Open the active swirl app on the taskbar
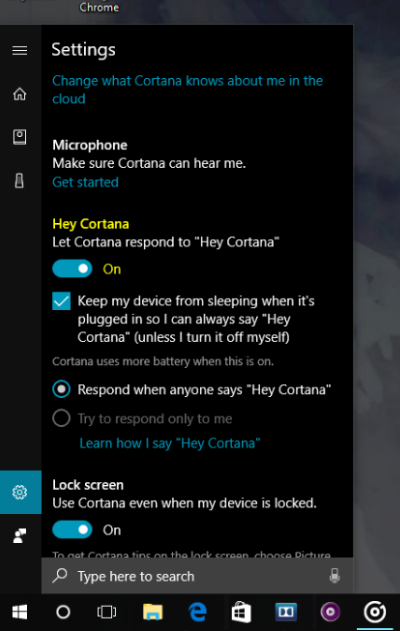 coord(375,612)
